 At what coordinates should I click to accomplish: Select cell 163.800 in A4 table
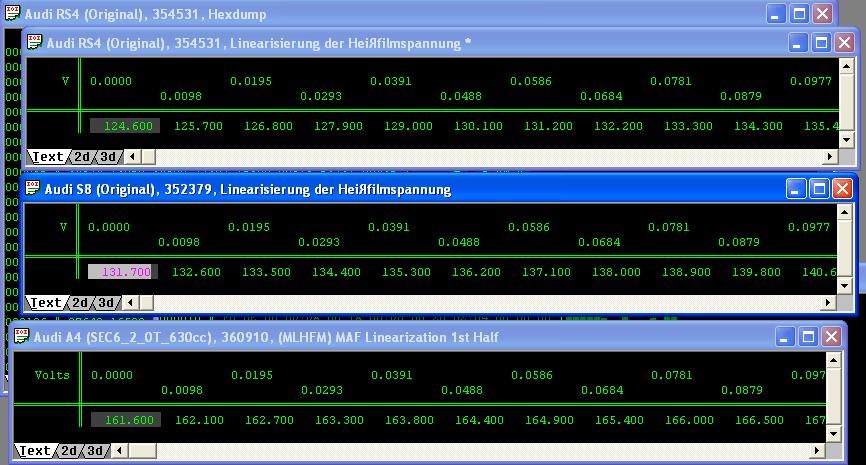click(409, 420)
